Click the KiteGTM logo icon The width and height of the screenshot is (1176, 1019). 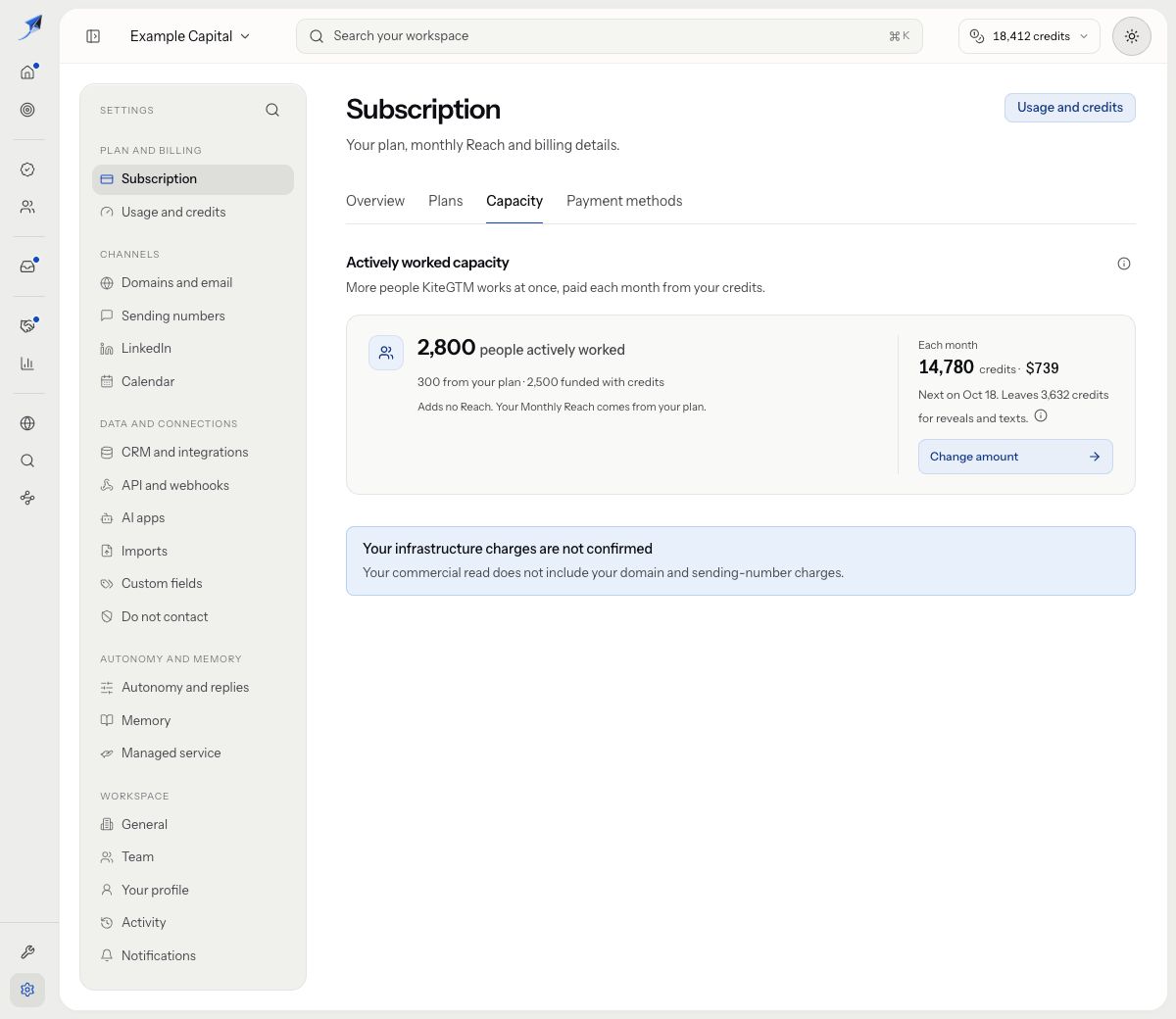coord(29,26)
